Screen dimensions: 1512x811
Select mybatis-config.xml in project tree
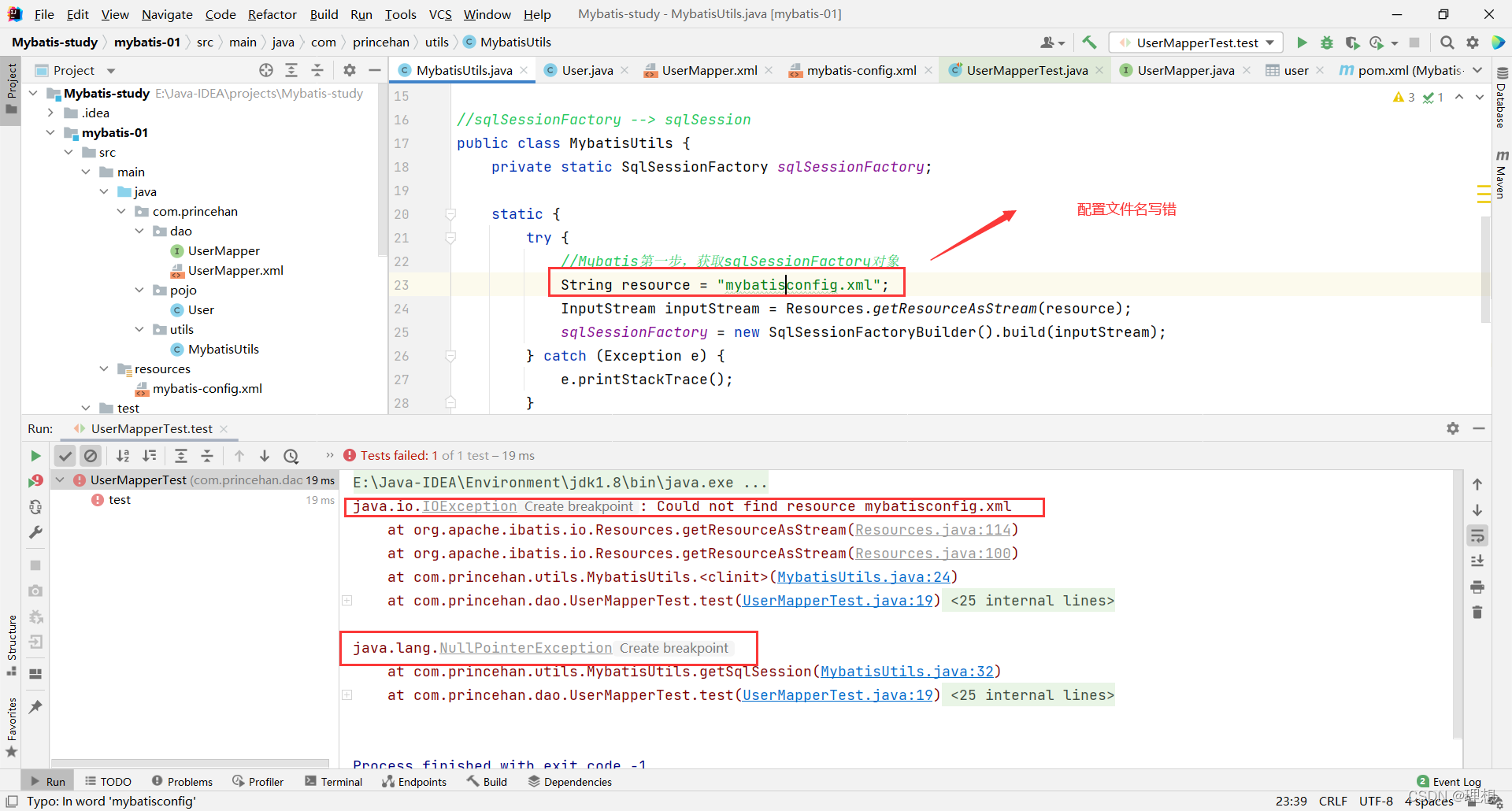(207, 388)
